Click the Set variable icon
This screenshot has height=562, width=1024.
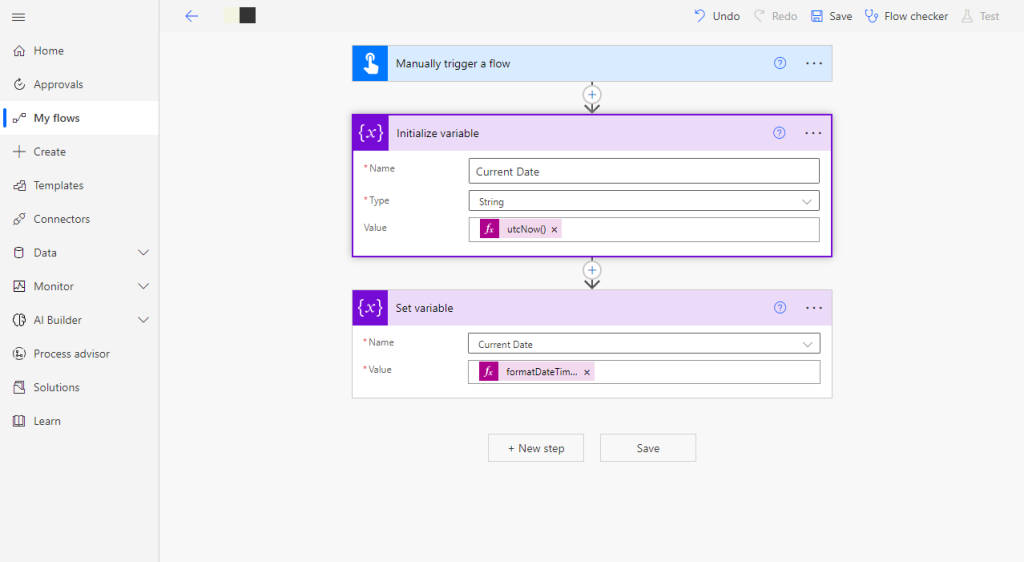370,308
